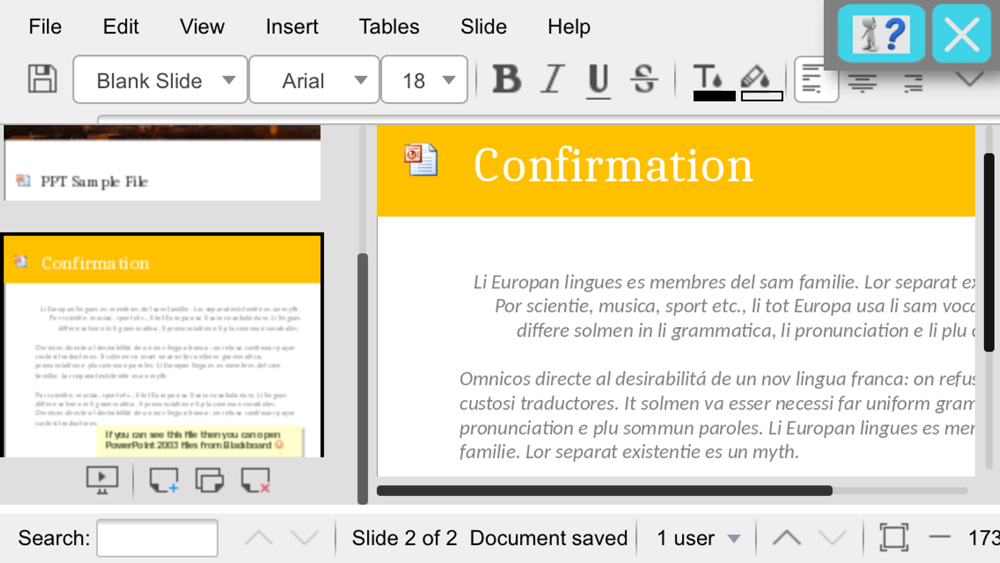Duplicate the current slide
Viewport: 1000px width, 563px height.
point(209,480)
